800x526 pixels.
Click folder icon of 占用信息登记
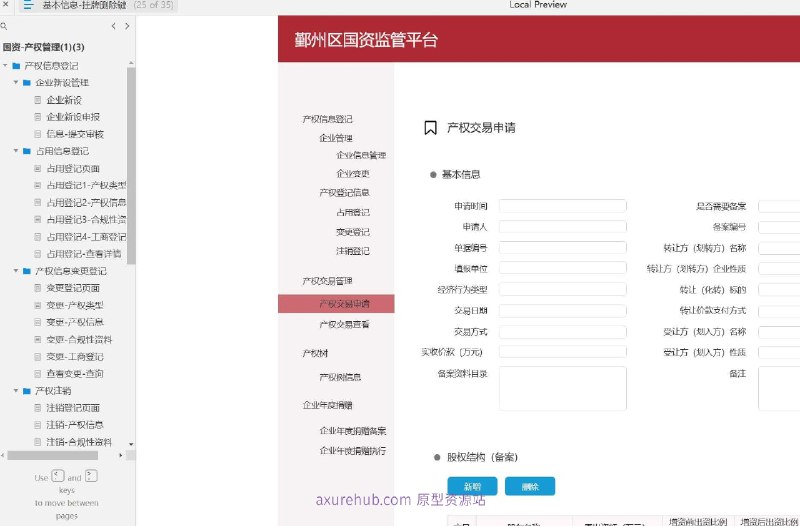pos(27,151)
